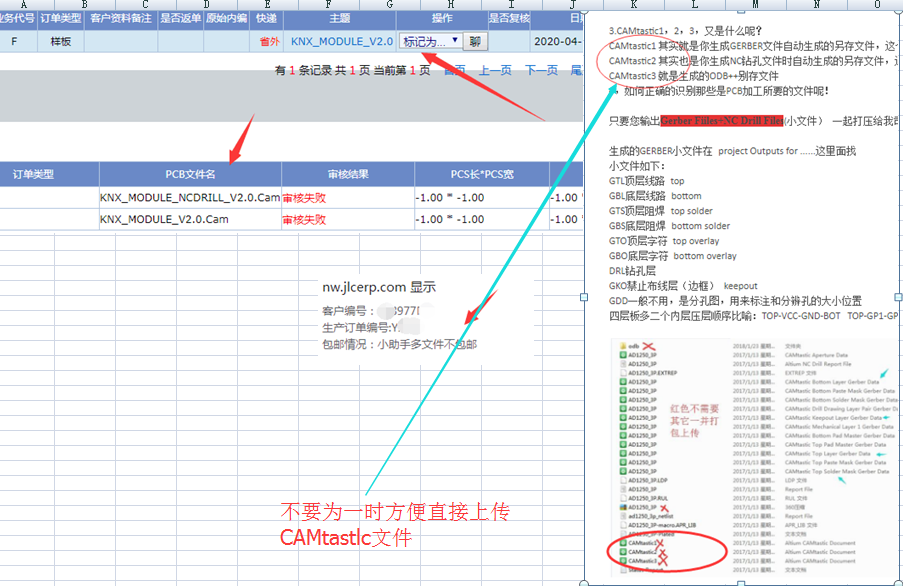
Task: Click the PCB文件名 table header
Action: click(x=190, y=173)
